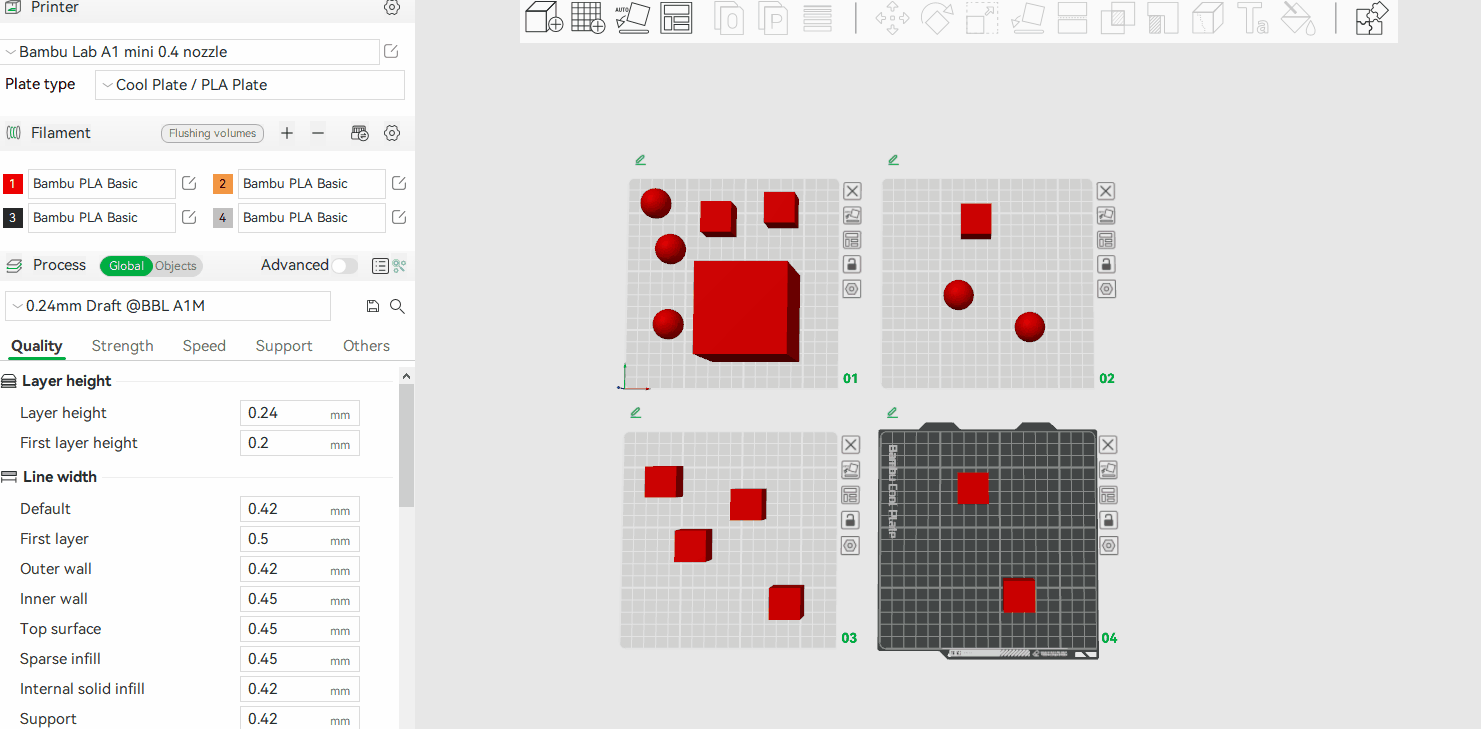Toggle the lock on plate 03
This screenshot has width=1481, height=729.
pos(850,520)
